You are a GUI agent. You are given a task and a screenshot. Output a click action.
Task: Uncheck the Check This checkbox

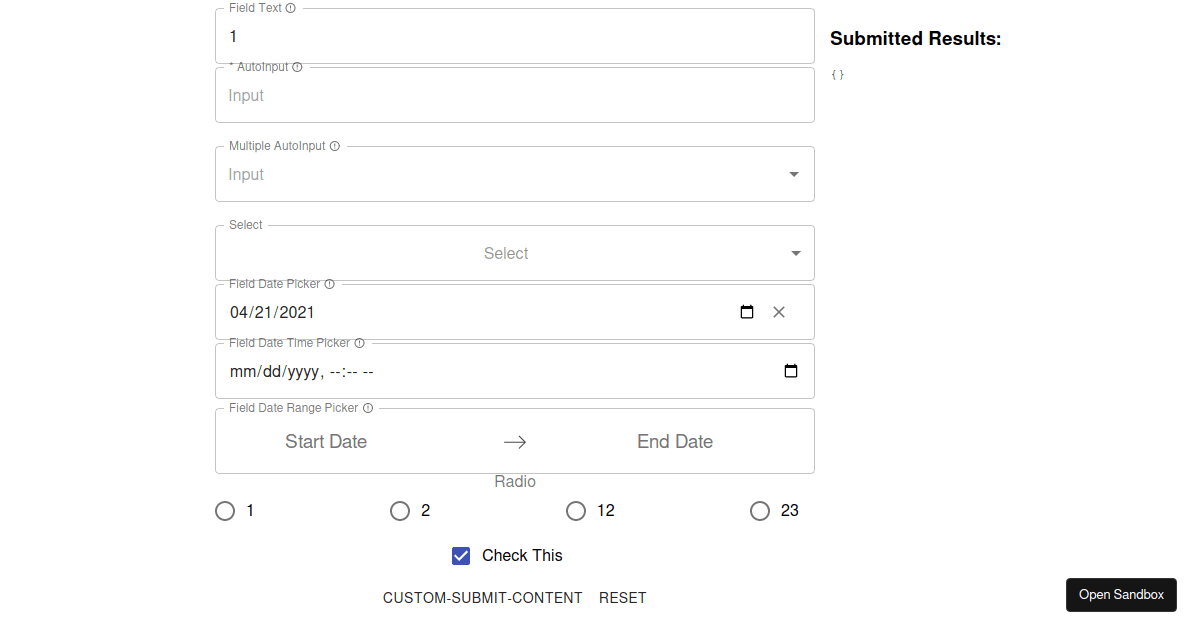click(461, 555)
